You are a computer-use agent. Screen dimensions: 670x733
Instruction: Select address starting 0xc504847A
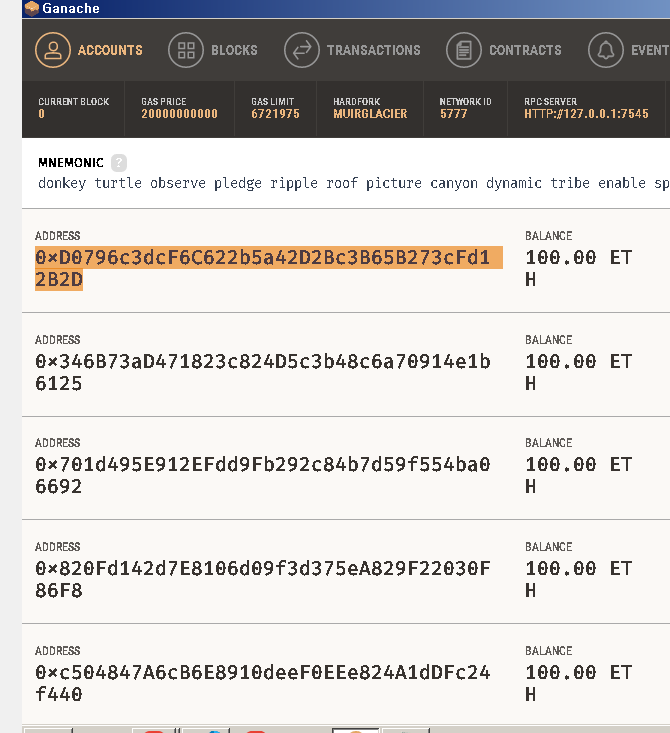263,683
